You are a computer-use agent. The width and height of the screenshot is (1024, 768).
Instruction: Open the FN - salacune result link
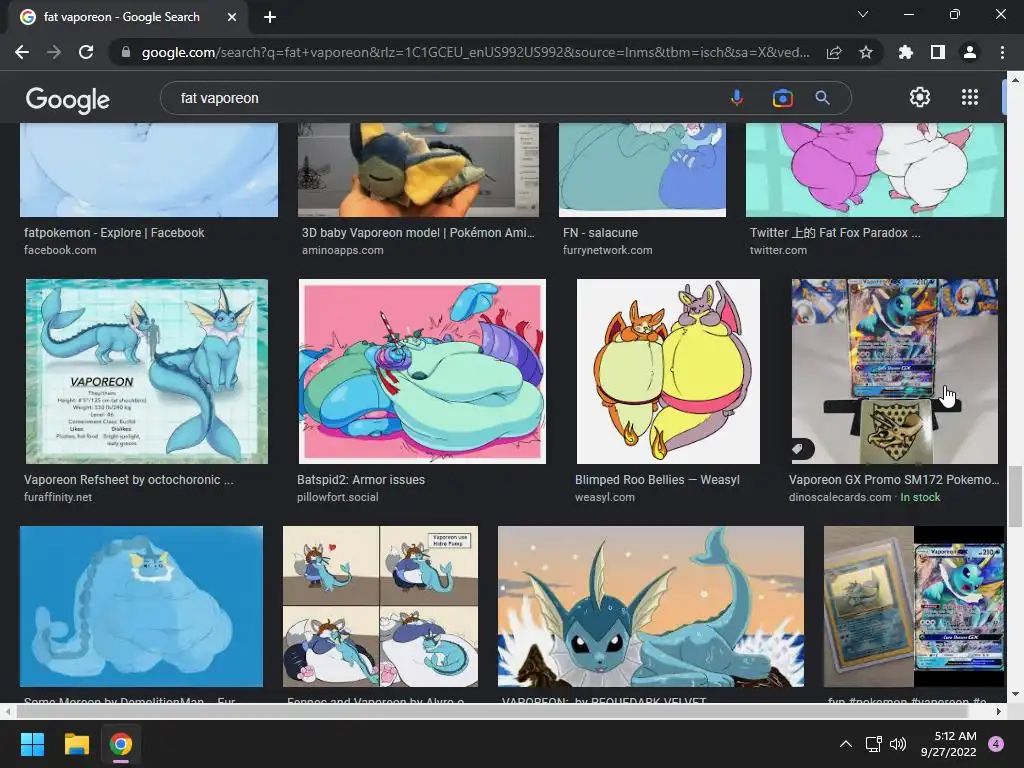coord(600,232)
